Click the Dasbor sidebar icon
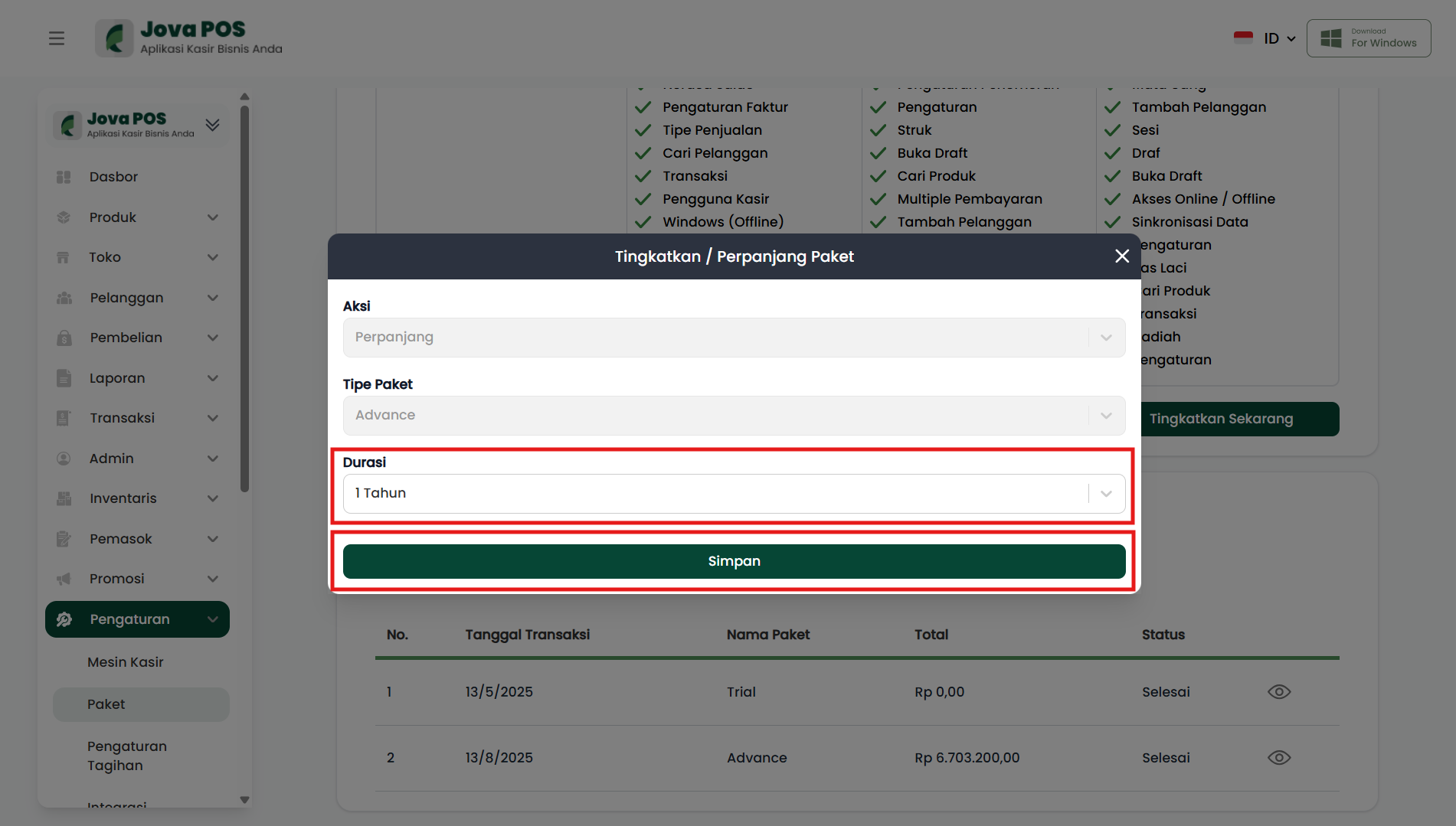Screen dimensions: 1456x826 click(x=64, y=177)
